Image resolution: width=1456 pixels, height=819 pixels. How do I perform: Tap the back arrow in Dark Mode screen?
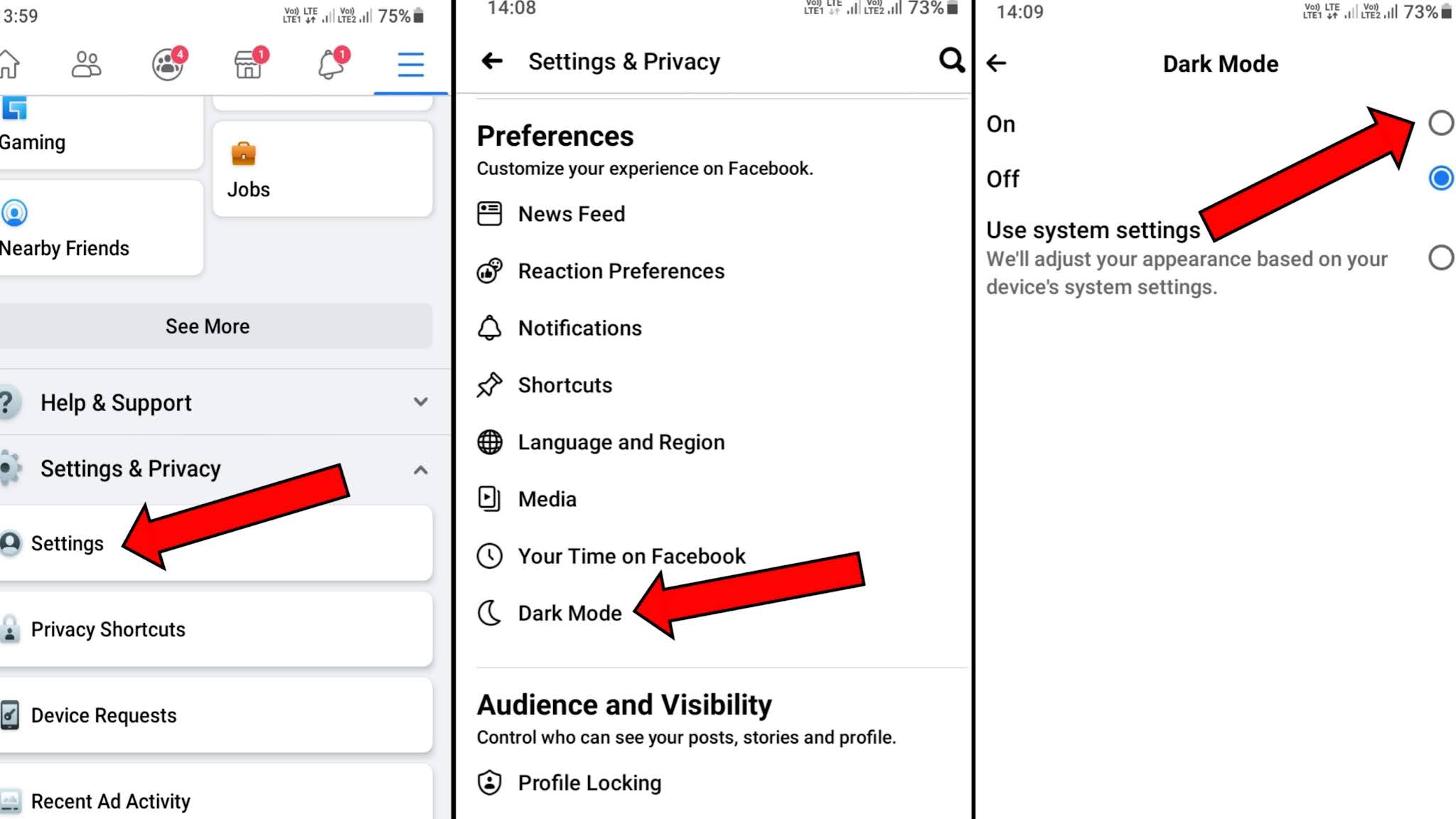[997, 63]
